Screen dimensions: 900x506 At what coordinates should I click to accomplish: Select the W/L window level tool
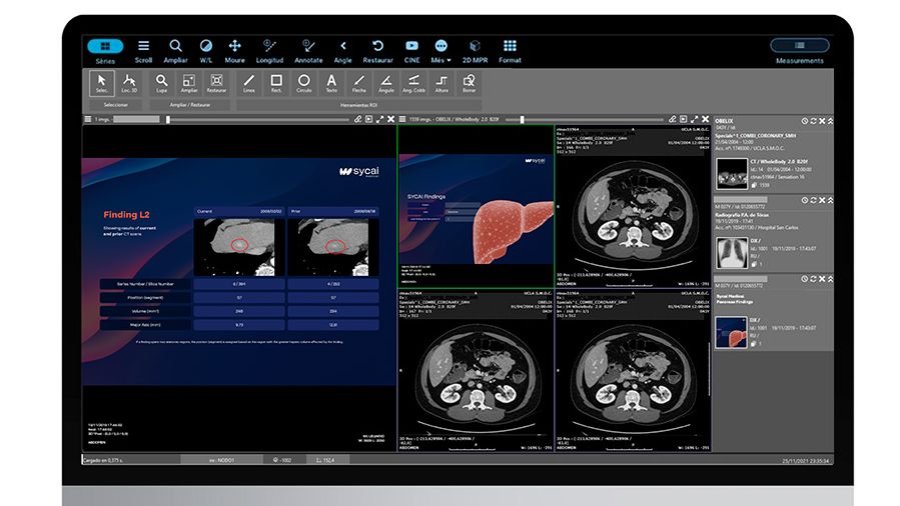point(205,50)
